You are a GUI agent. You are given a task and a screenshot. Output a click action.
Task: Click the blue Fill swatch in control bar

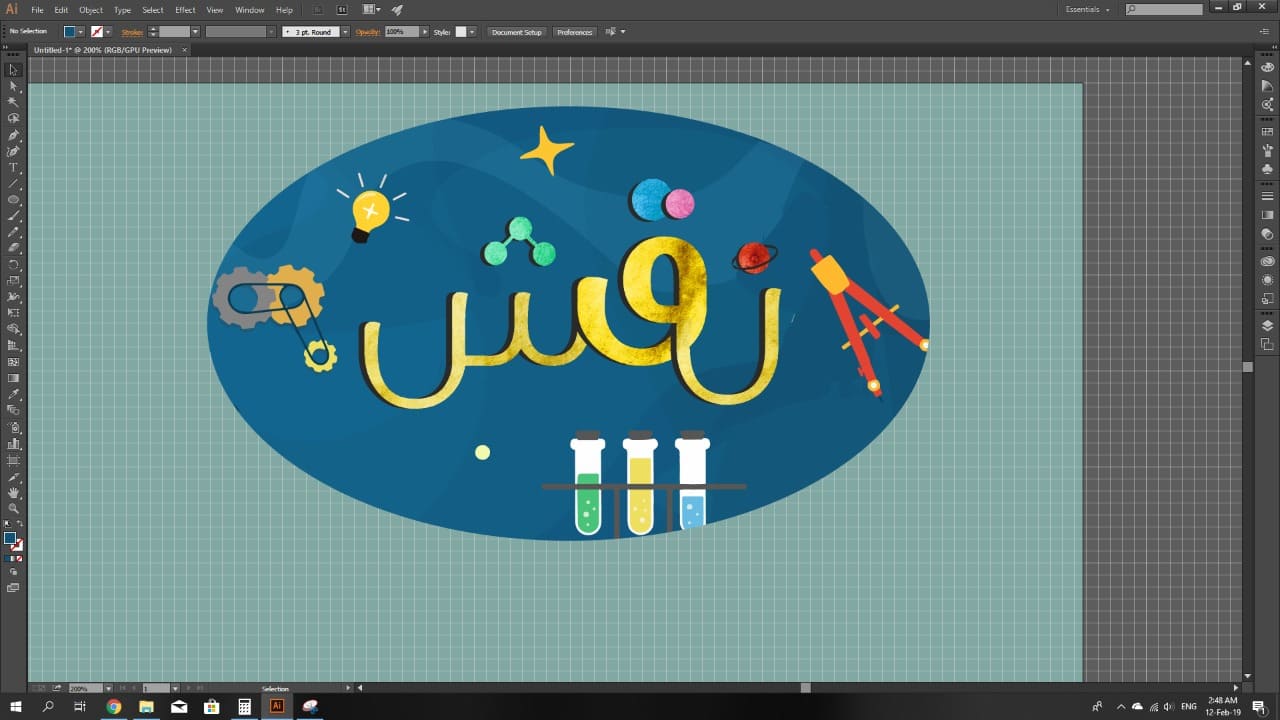[70, 32]
